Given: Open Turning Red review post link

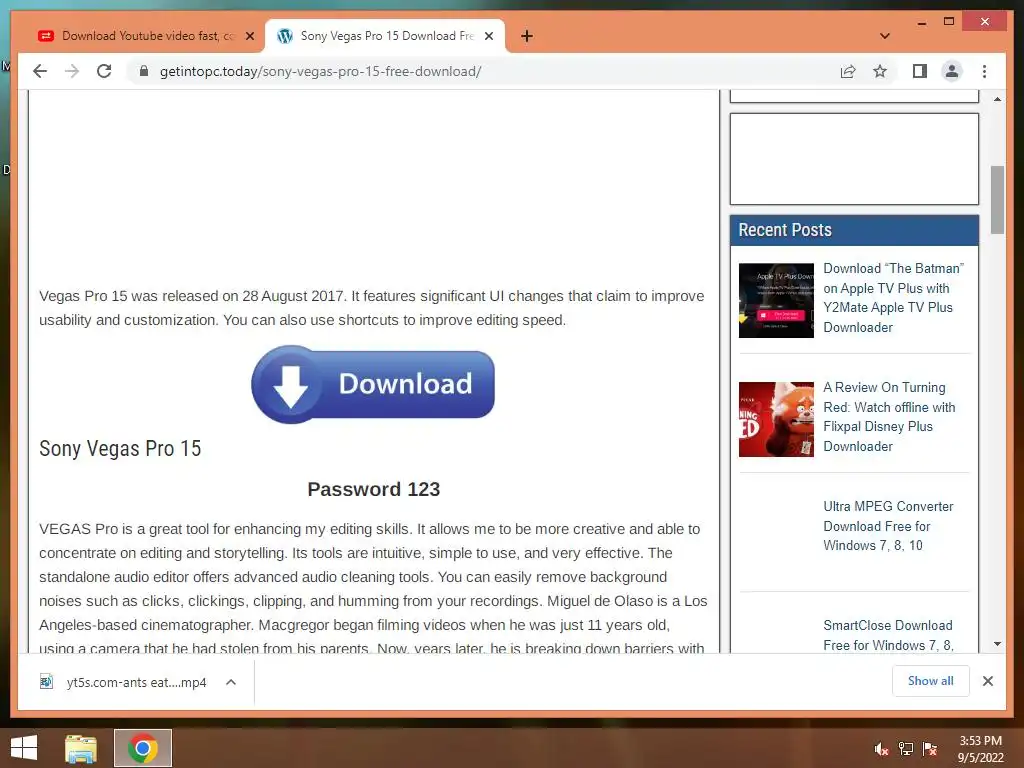Looking at the screenshot, I should (x=889, y=417).
